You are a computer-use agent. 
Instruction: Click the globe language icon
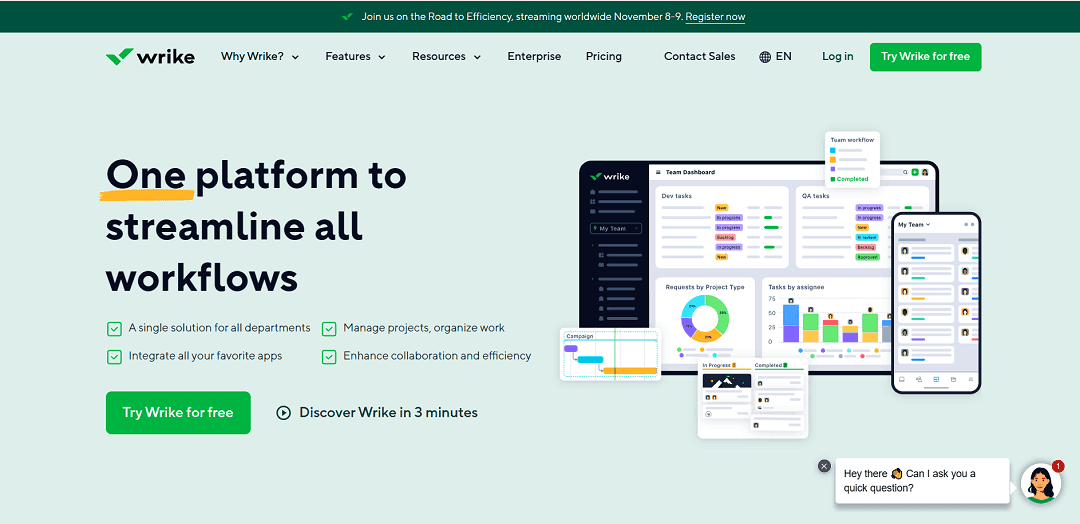(765, 57)
